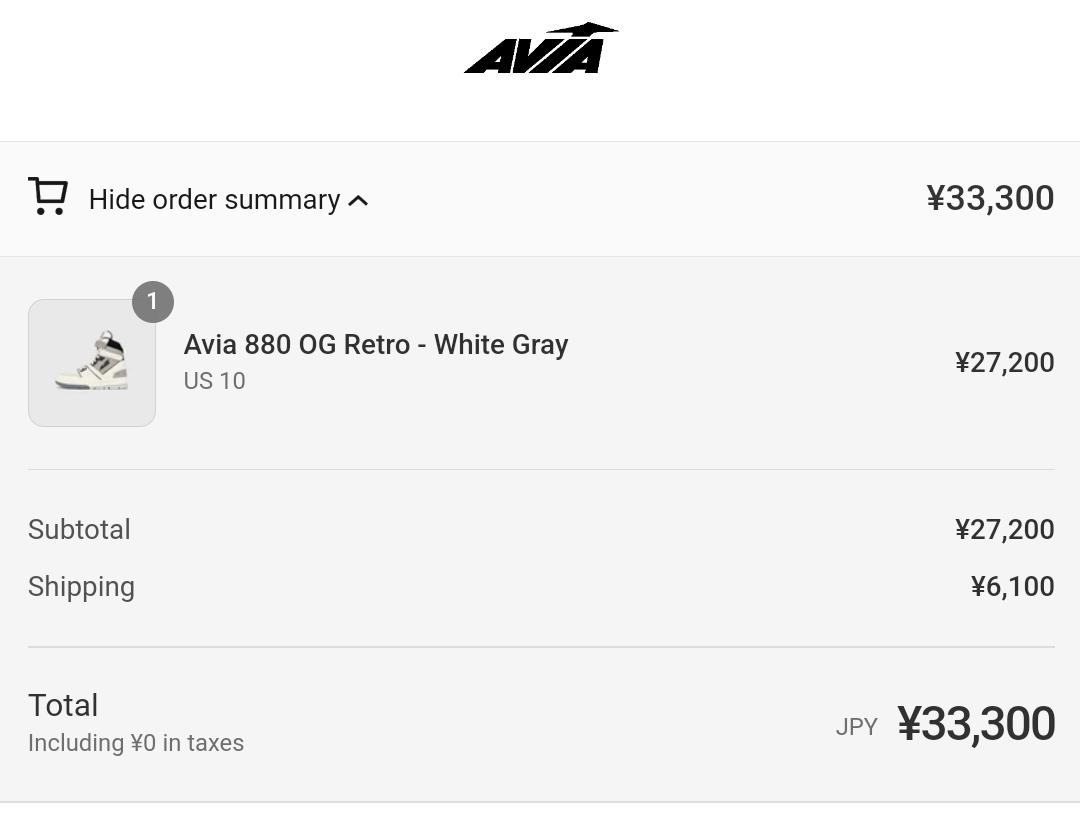Click the divider below product row
1080x823 pixels.
pos(540,469)
